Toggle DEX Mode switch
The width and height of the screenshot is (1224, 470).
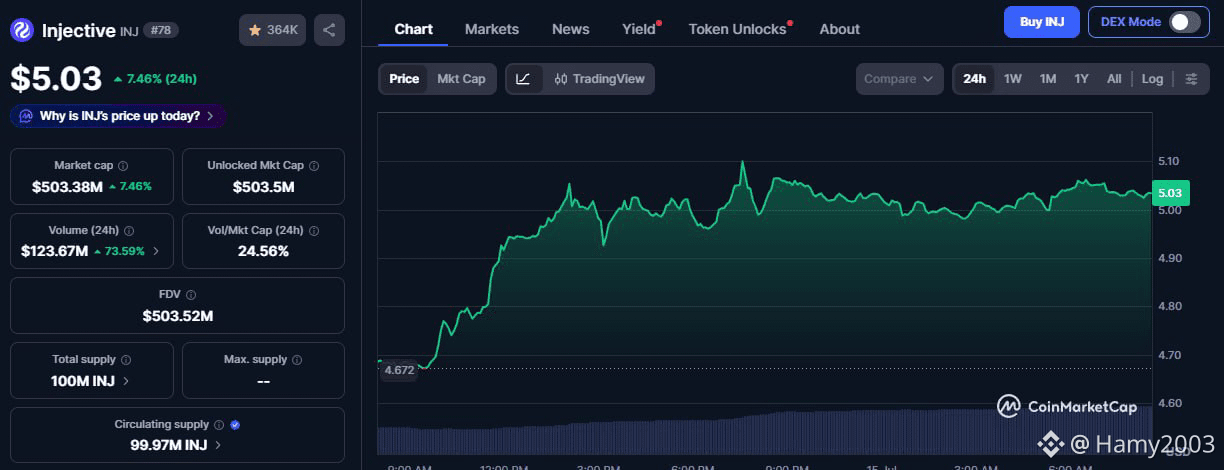1184,21
